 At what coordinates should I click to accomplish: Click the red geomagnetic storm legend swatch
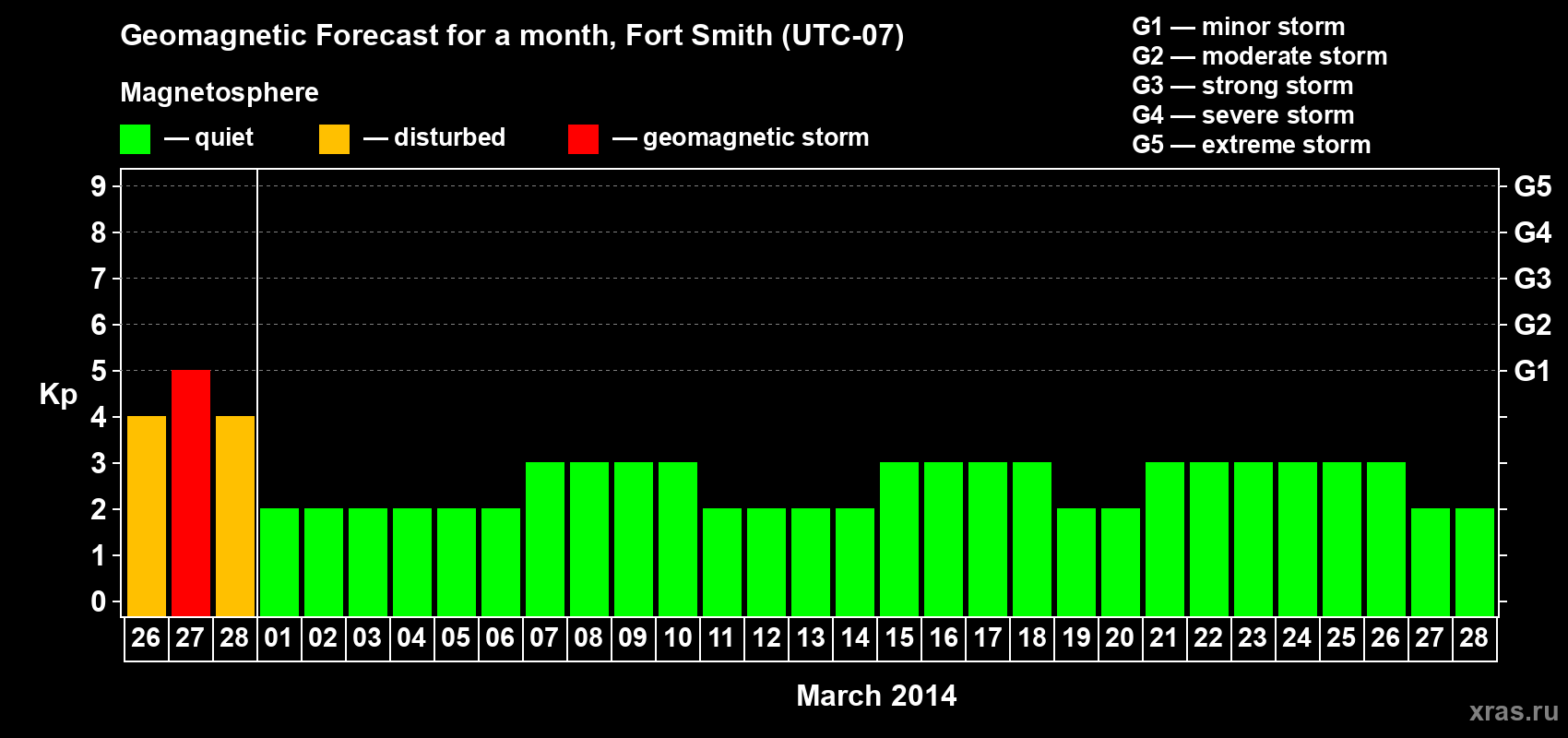(583, 139)
